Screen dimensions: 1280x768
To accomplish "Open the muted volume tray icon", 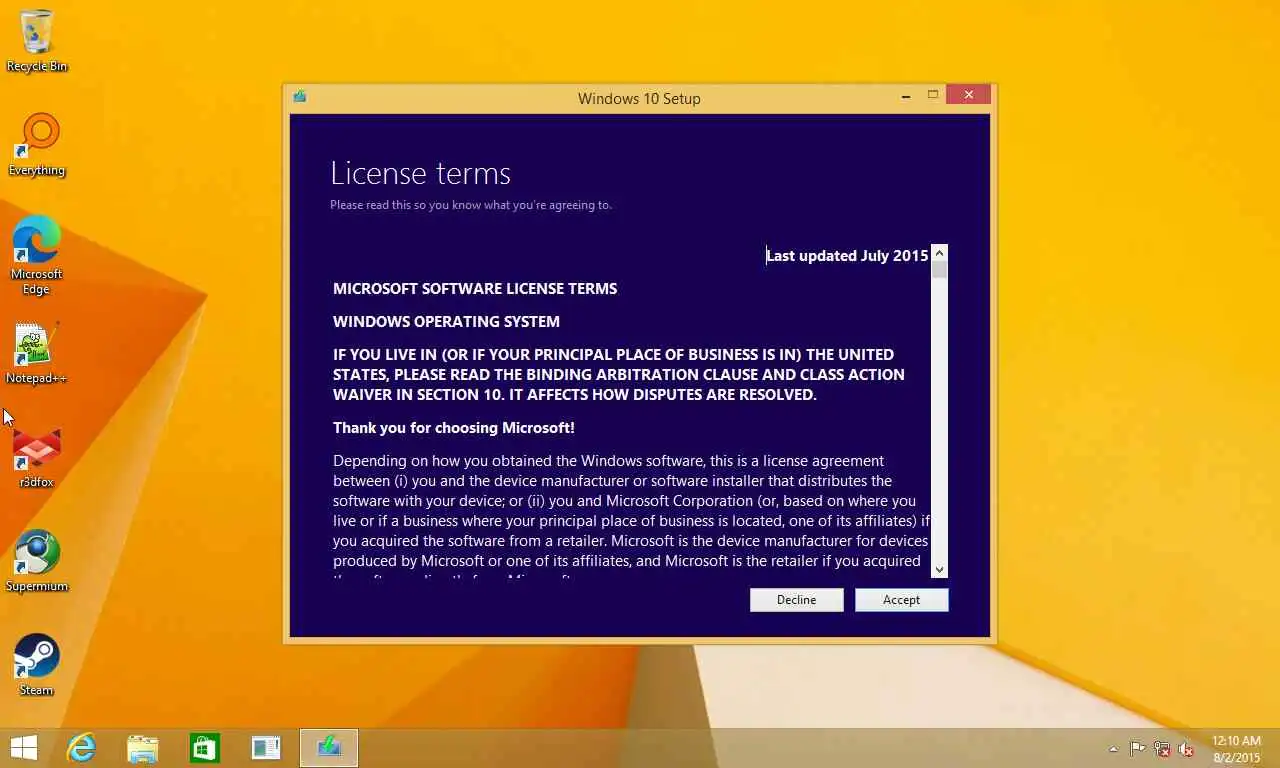I will coord(1186,748).
